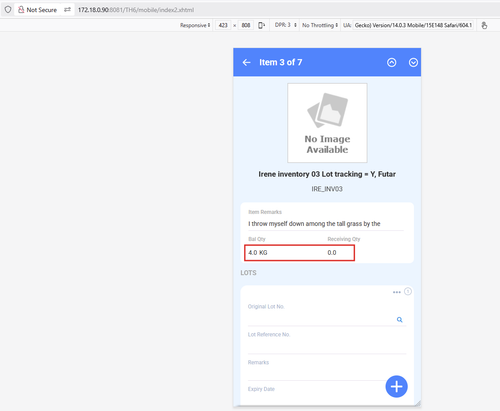Click the Receiving Qty value 0.0
500x411 pixels.
(x=332, y=253)
